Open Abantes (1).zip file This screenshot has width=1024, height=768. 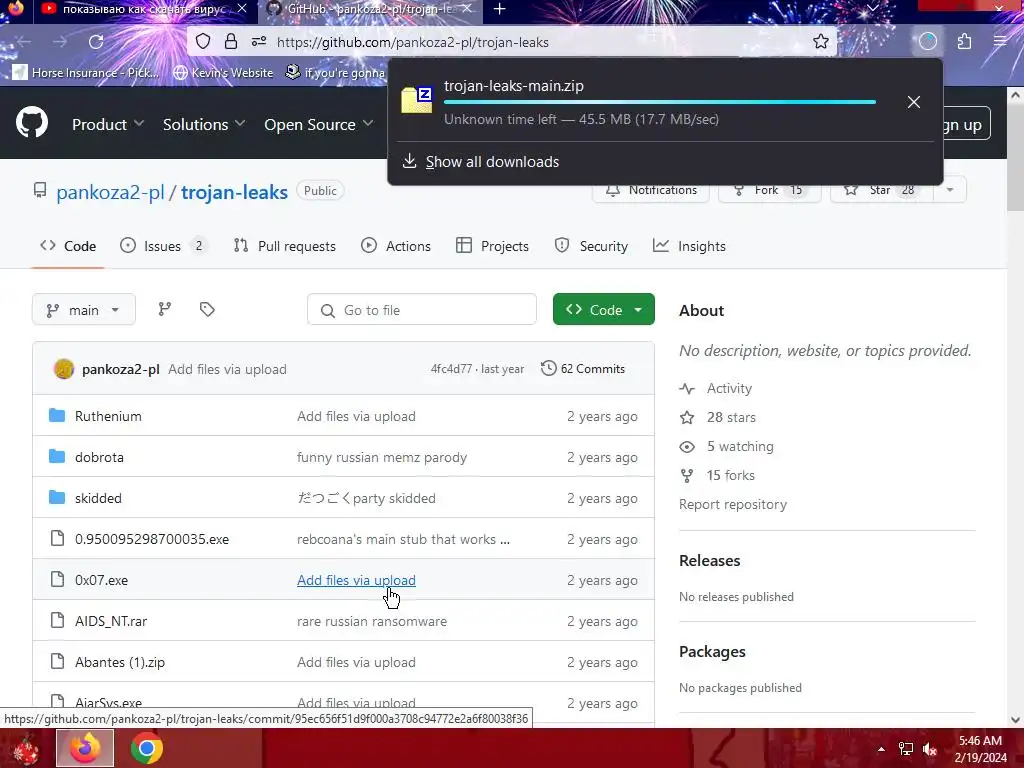click(x=120, y=662)
